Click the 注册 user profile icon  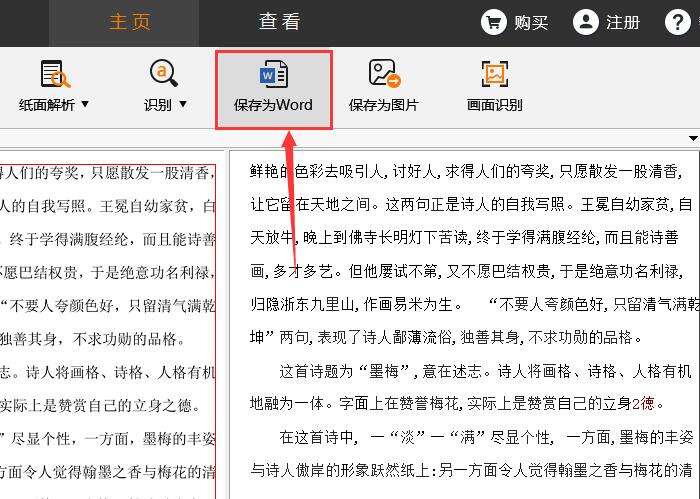pos(586,22)
